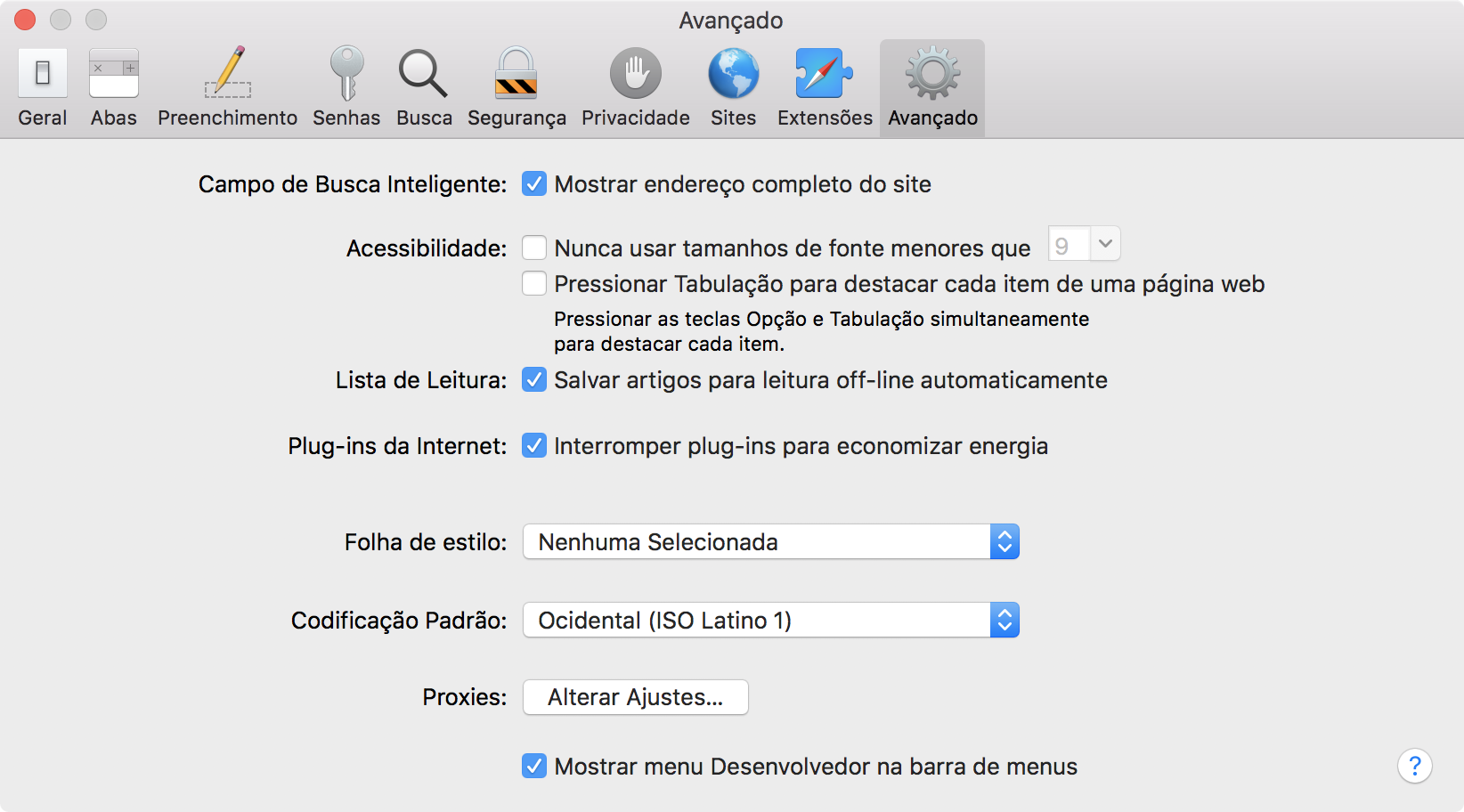1464x812 pixels.
Task: Click the Privacidade tab label
Action: 636,118
